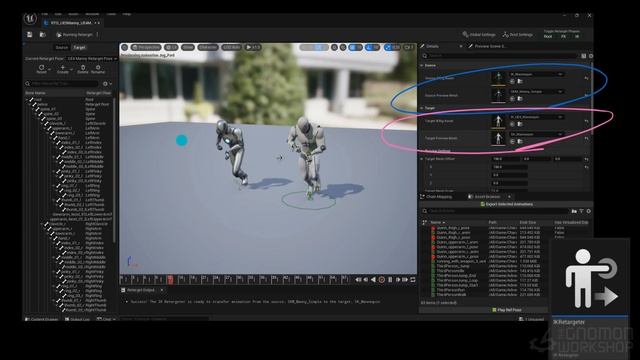
Task: Click the Reset pose icon
Action: pyautogui.click(x=41, y=67)
